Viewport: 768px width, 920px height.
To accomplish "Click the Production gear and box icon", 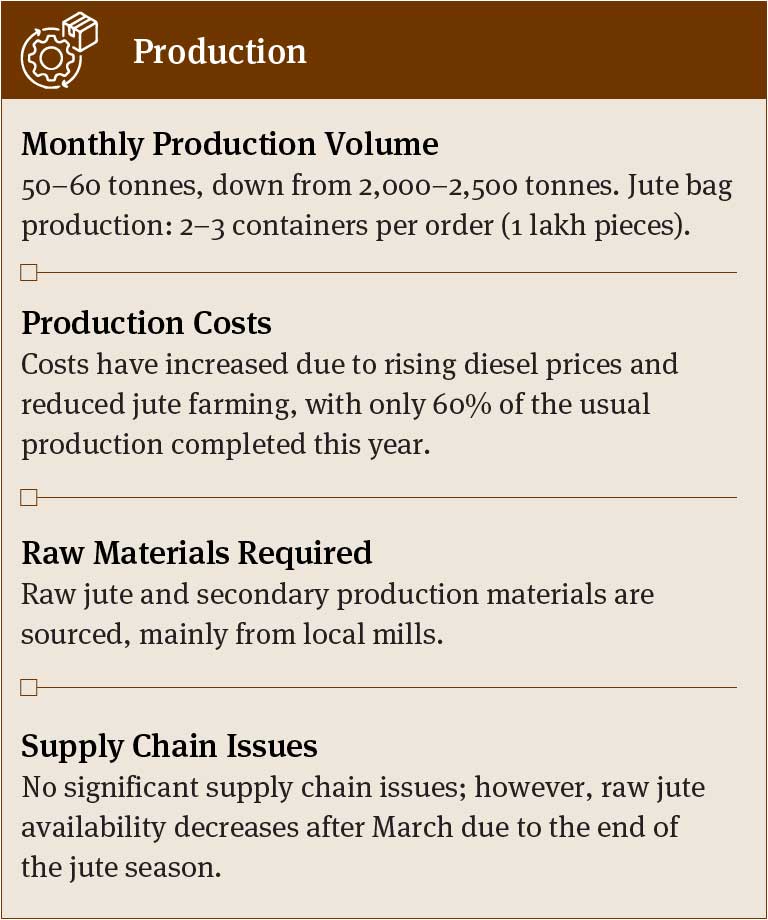I will click(61, 49).
